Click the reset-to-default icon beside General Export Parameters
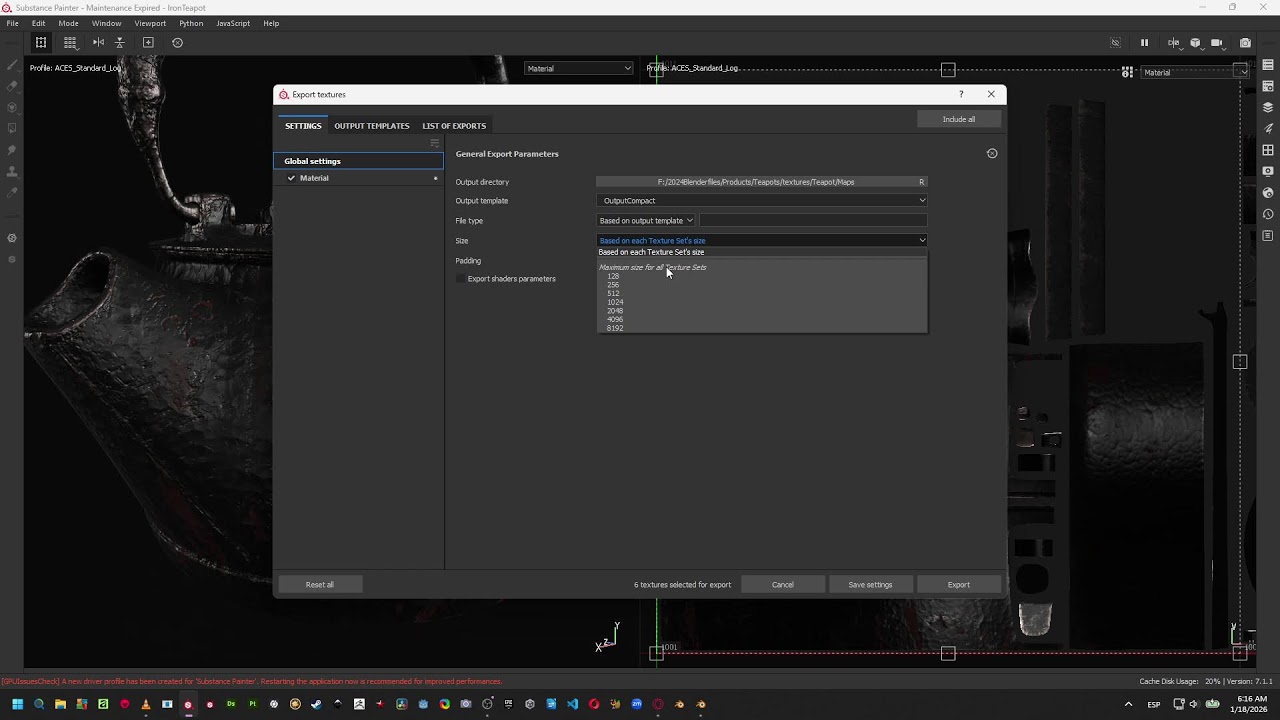This screenshot has width=1280, height=720. 992,153
